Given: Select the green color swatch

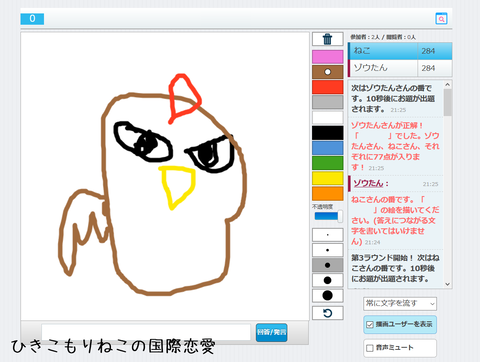Looking at the screenshot, I should click(327, 163).
